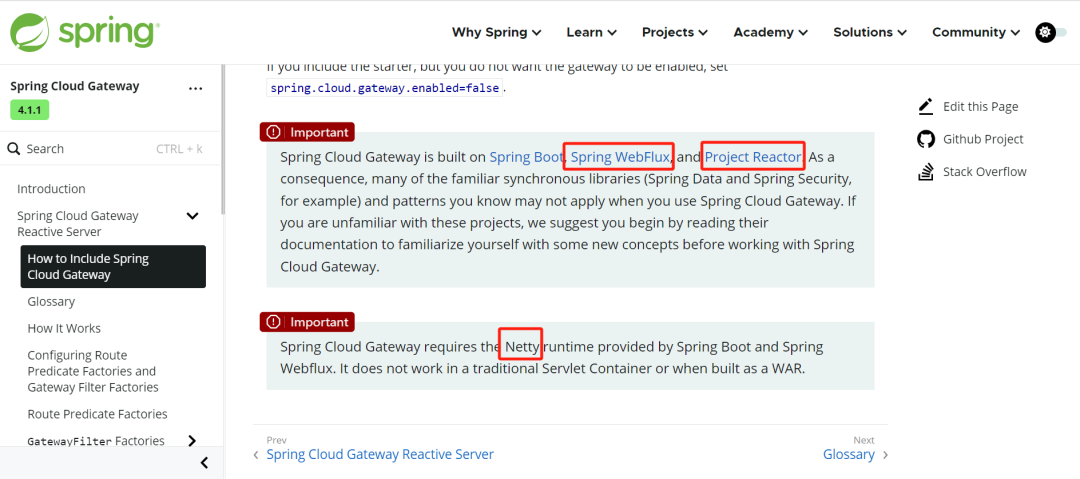Select How to Include Spring Cloud Gateway
This screenshot has height=479, width=1080.
(x=113, y=267)
